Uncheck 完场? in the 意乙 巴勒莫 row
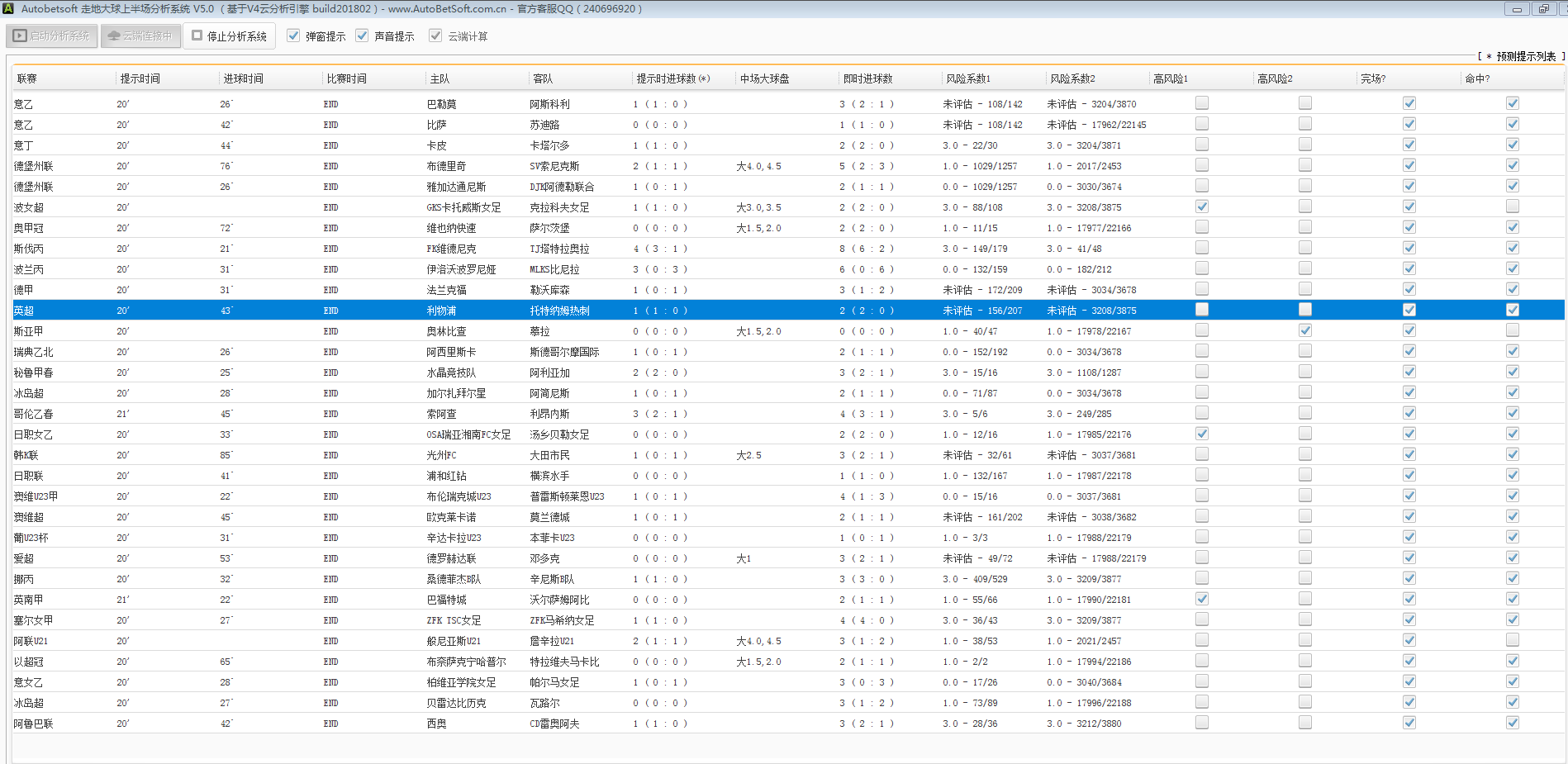 tap(1409, 103)
